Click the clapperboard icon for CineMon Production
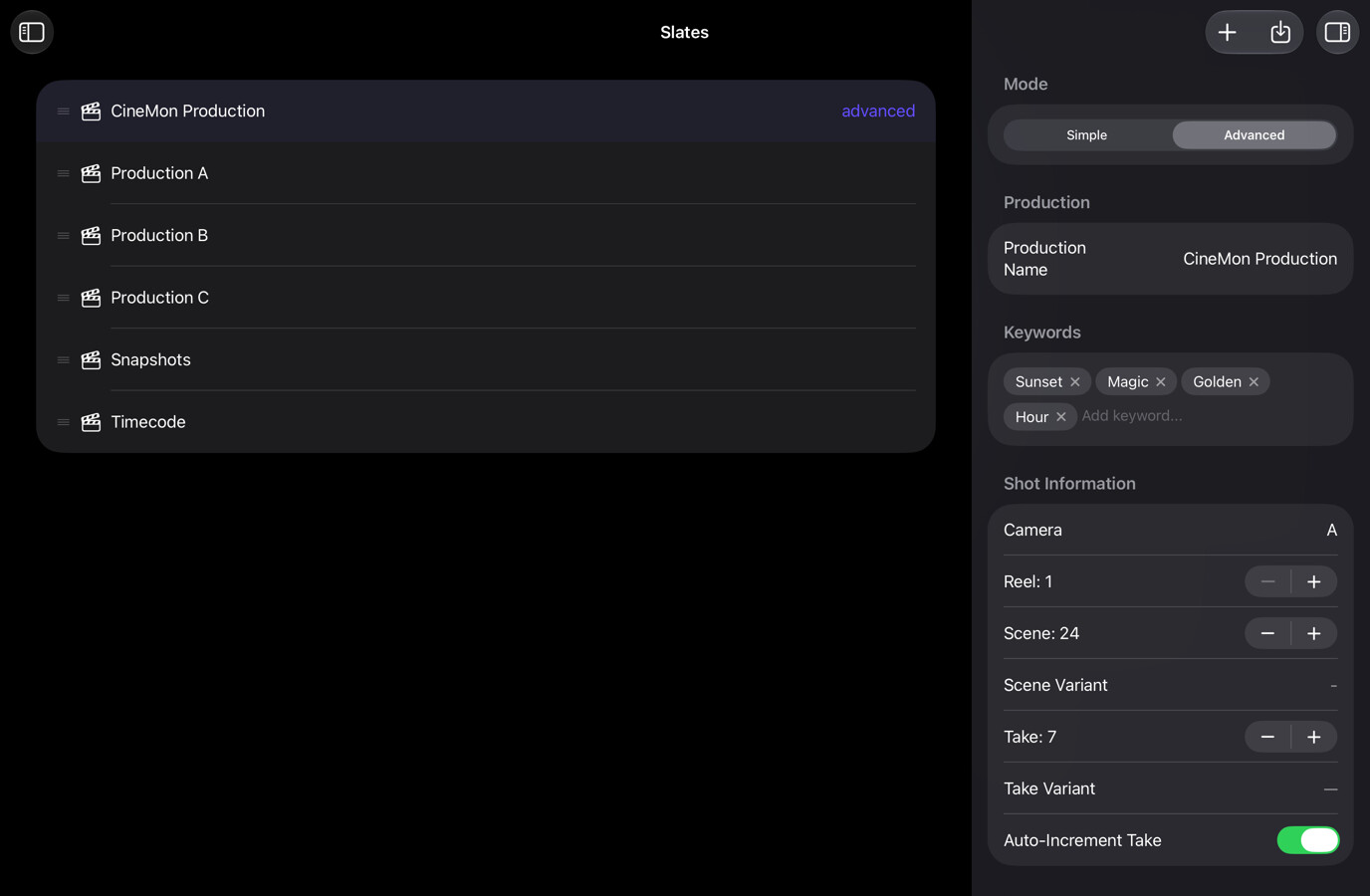The height and width of the screenshot is (896, 1370). [91, 111]
